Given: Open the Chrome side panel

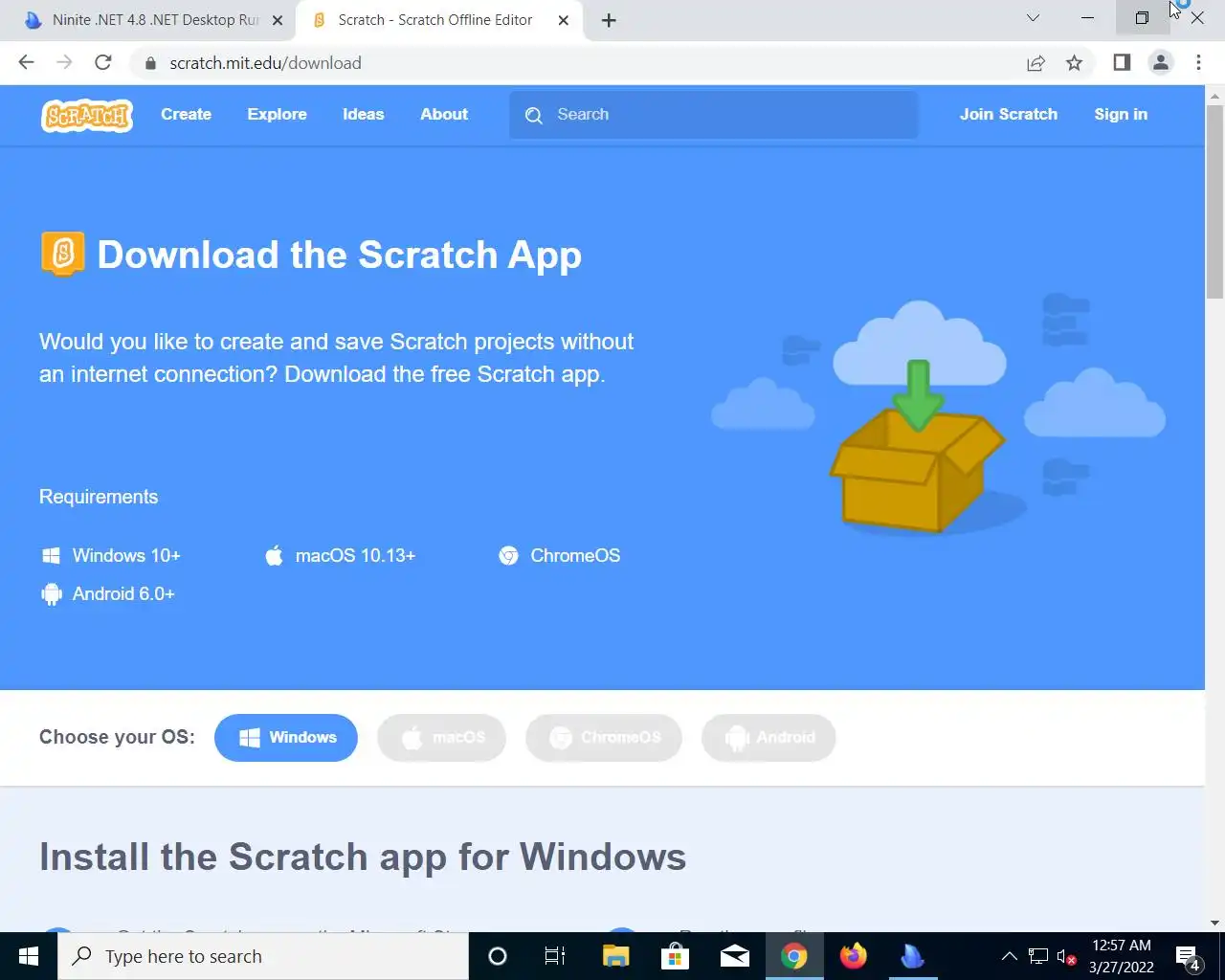Looking at the screenshot, I should 1122,63.
